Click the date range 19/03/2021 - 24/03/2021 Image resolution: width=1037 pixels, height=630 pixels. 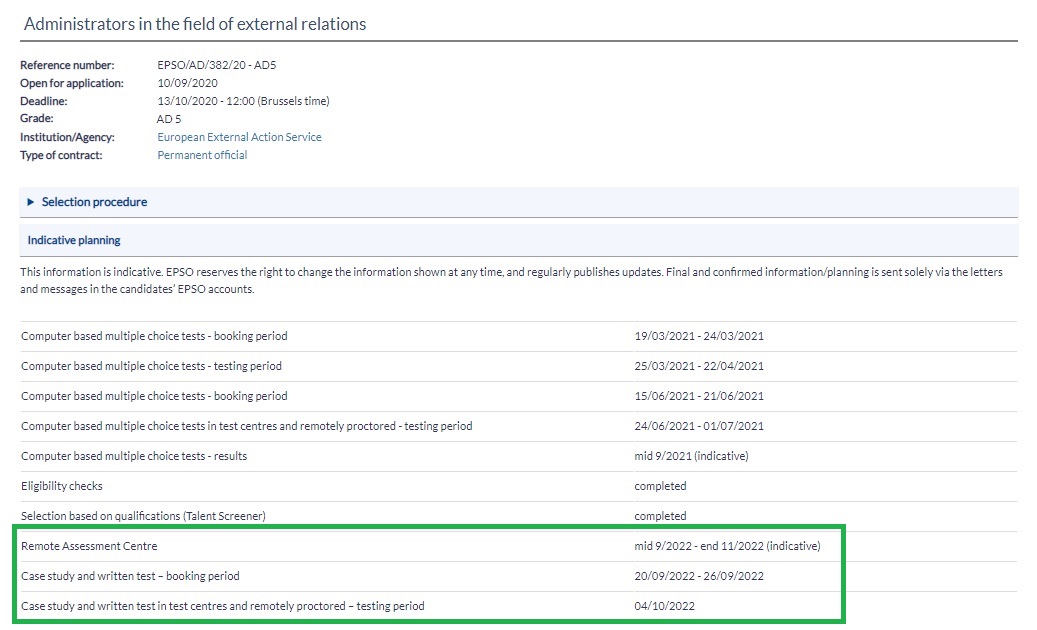[x=698, y=336]
